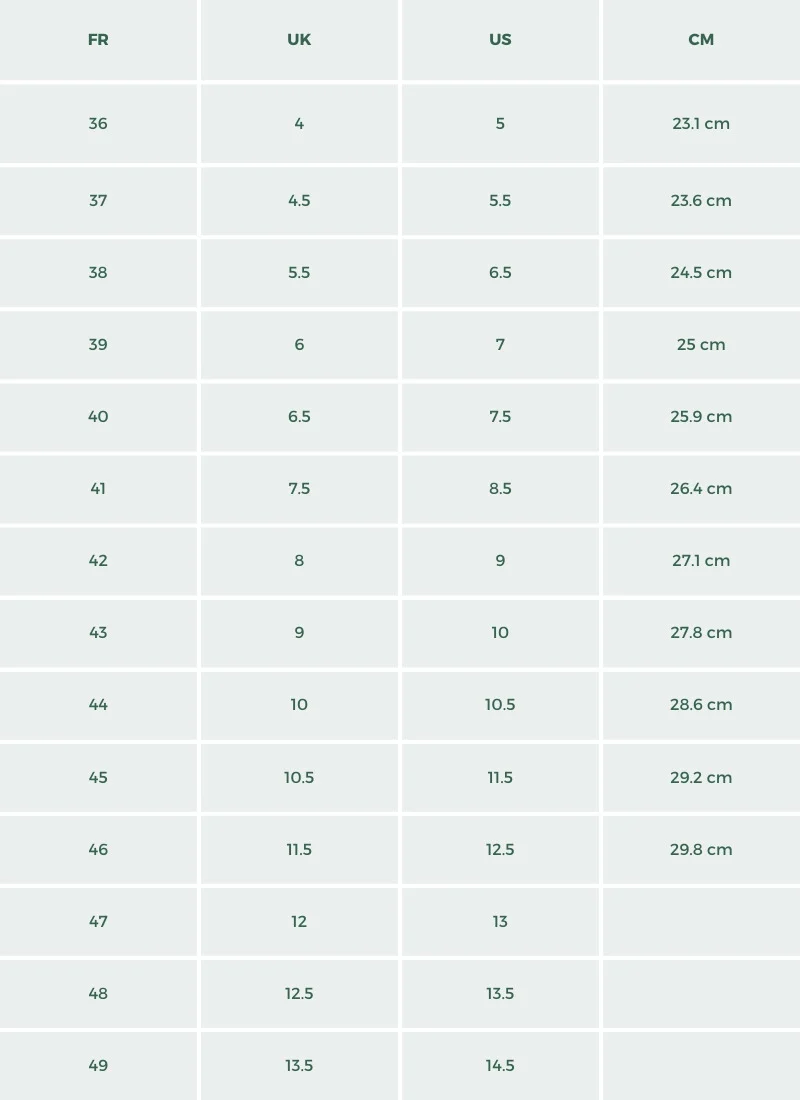Click the 25 cm cell
800x1100 pixels.
(x=701, y=344)
